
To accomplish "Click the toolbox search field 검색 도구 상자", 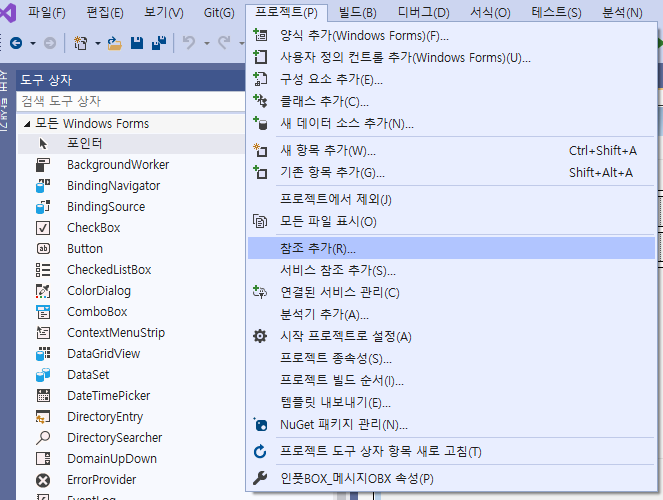I will (131, 101).
